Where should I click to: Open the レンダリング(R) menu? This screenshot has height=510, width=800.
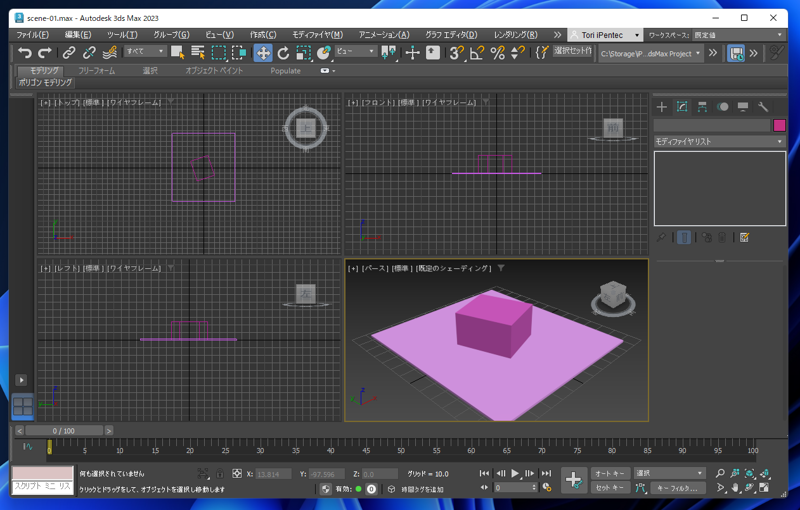(x=515, y=35)
